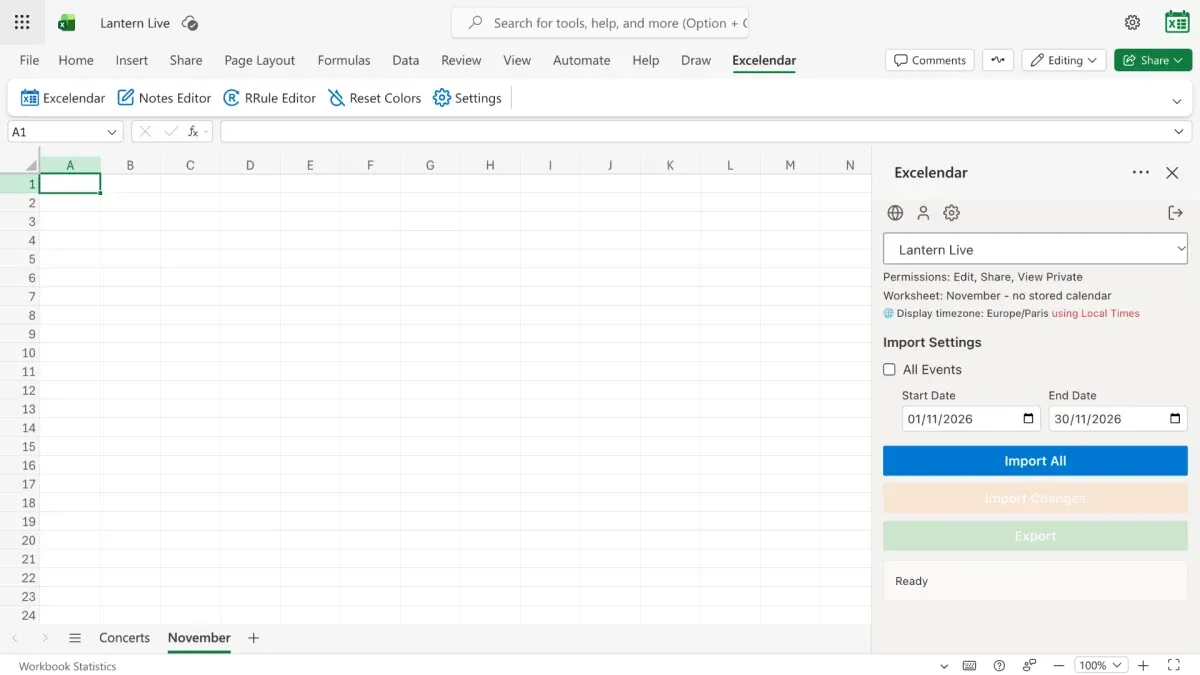This screenshot has width=1200, height=675.
Task: Switch to the Formulas ribbon tab
Action: 344,60
